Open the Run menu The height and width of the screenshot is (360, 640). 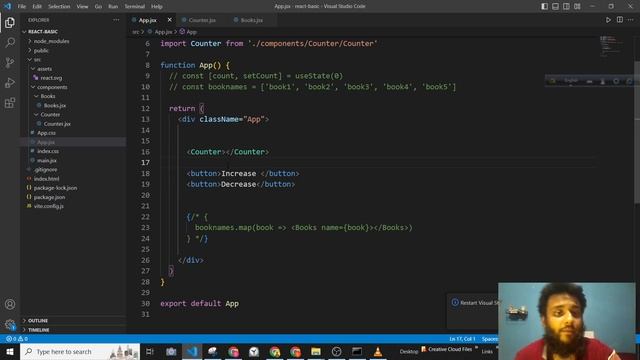[113, 6]
